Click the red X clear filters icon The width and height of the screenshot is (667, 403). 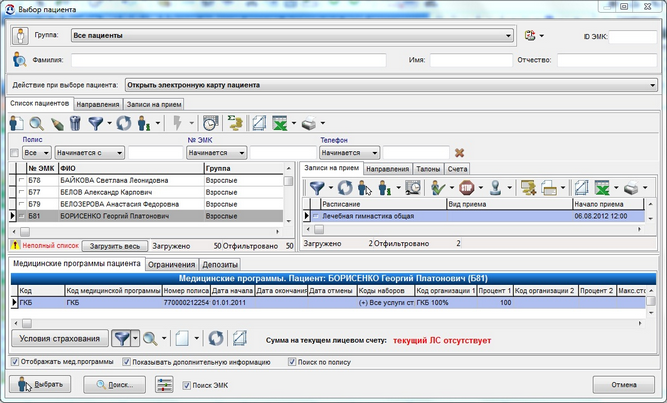(x=459, y=153)
